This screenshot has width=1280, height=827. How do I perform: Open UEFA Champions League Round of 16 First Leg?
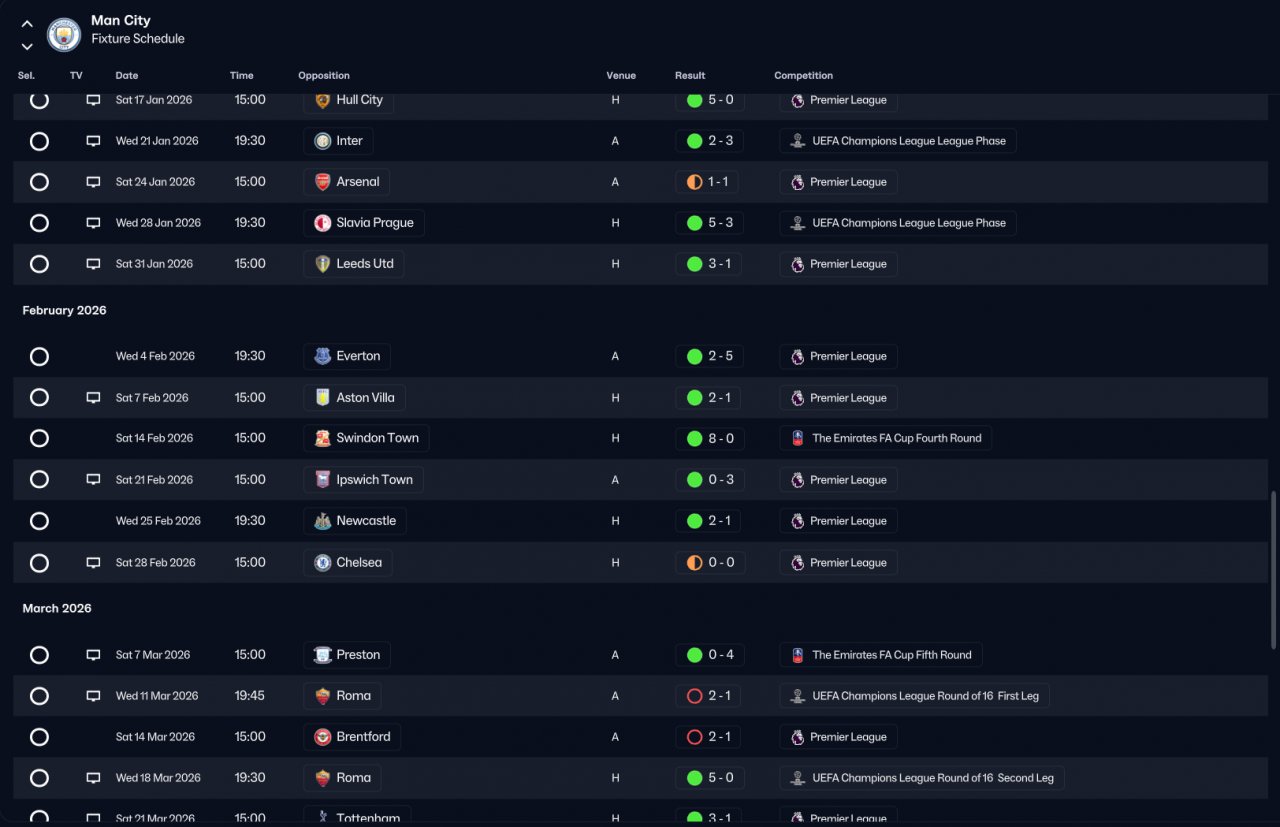tap(914, 696)
